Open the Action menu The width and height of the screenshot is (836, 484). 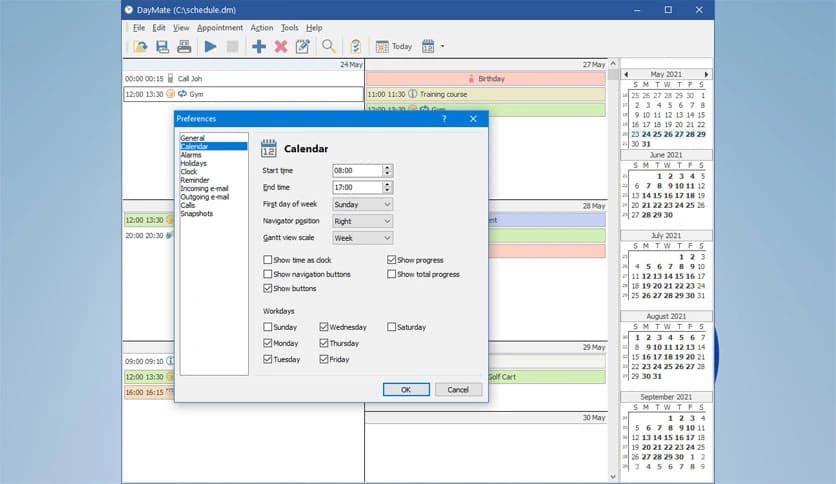[x=262, y=28]
